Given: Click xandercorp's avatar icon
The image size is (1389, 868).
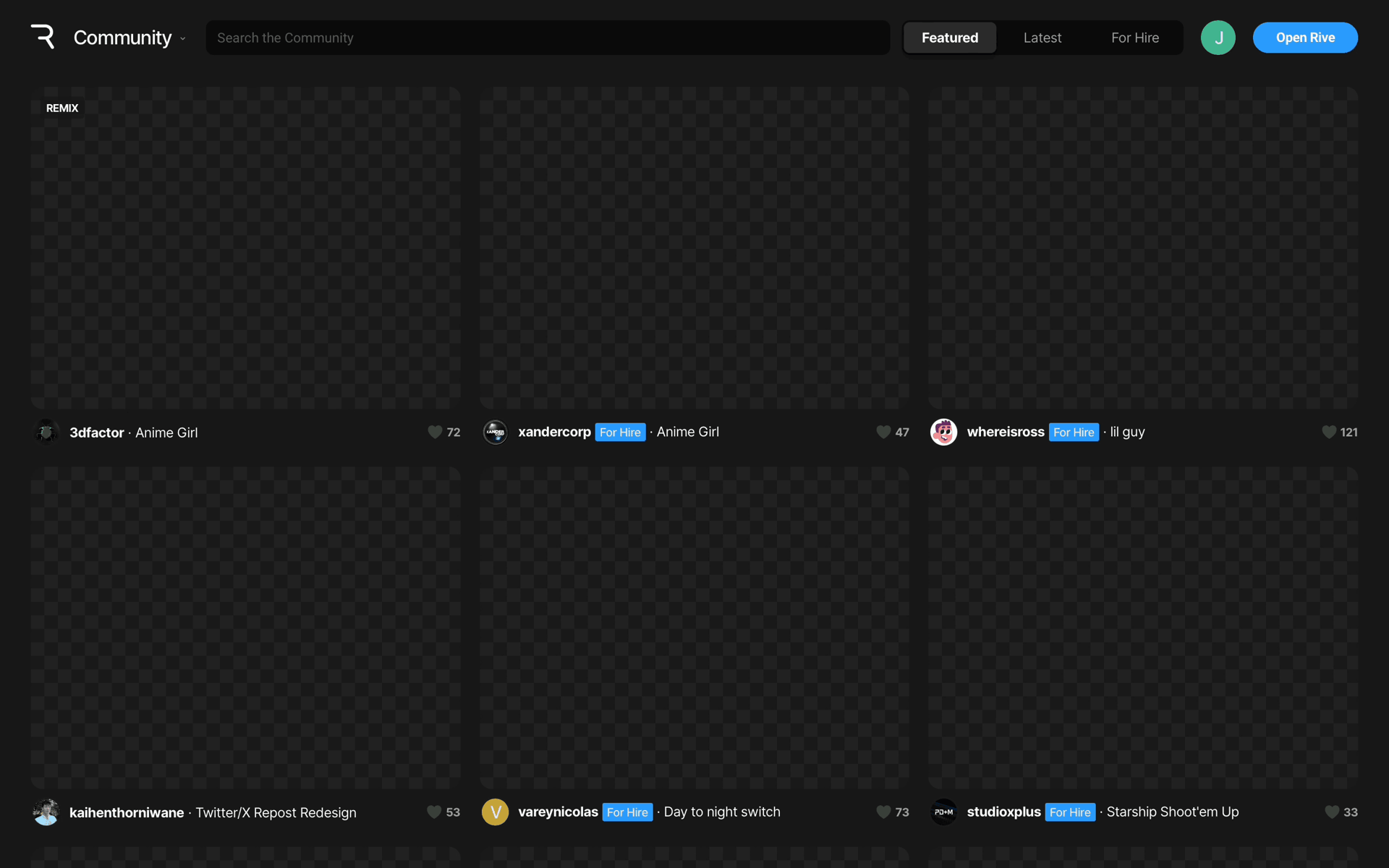Looking at the screenshot, I should tap(495, 432).
